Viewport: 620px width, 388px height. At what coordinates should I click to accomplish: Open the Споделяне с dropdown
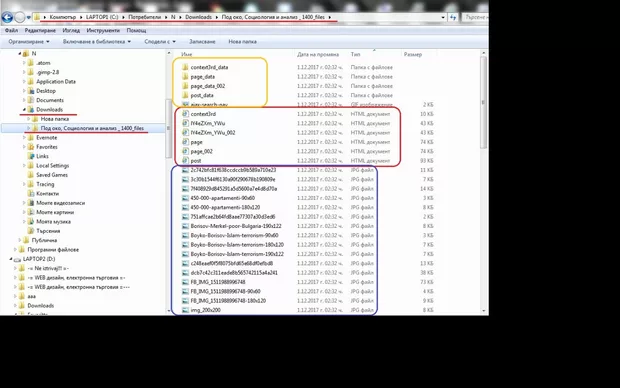[160, 42]
